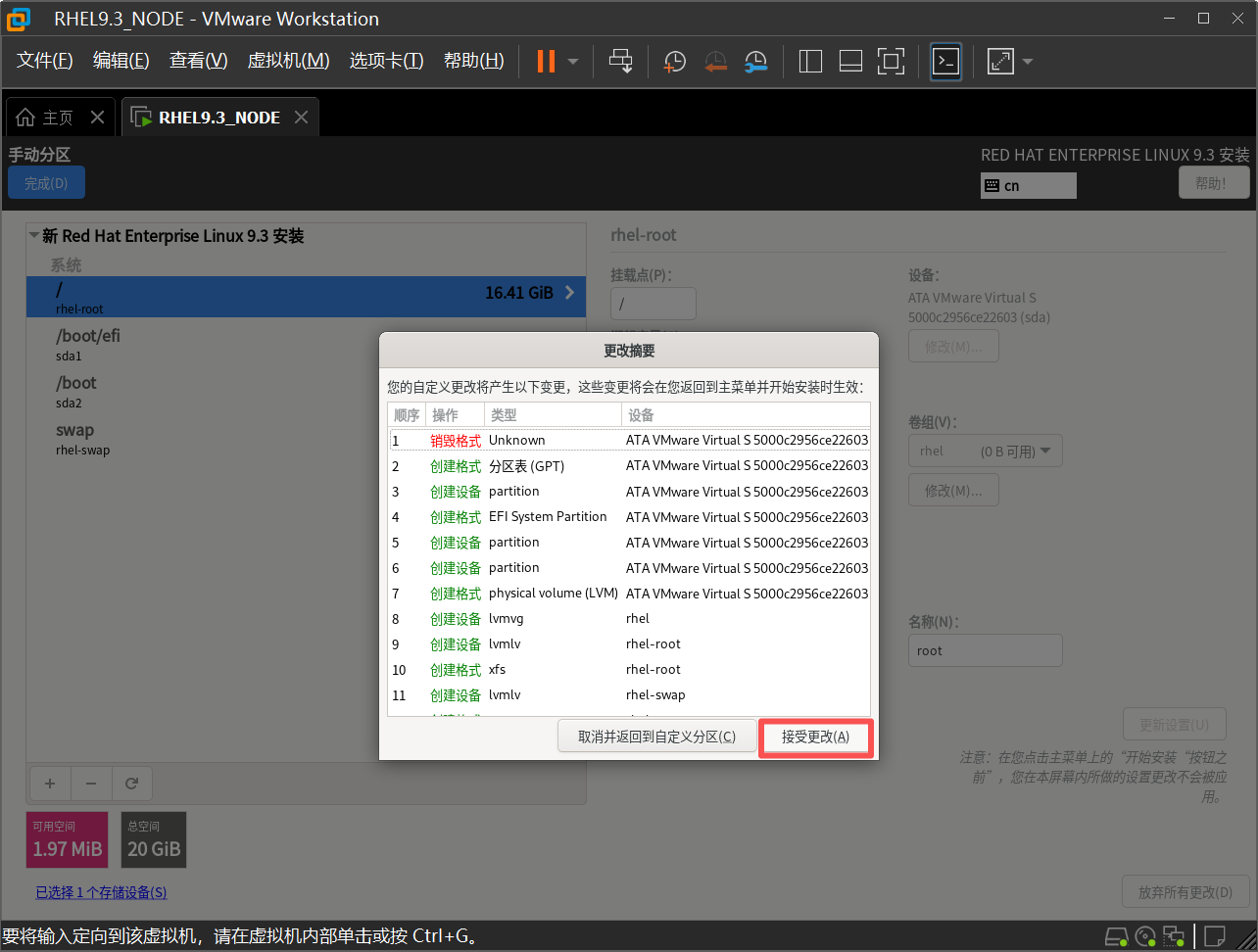Open the 卷组(V) rhel dropdown
The width and height of the screenshot is (1258, 952).
(x=985, y=451)
